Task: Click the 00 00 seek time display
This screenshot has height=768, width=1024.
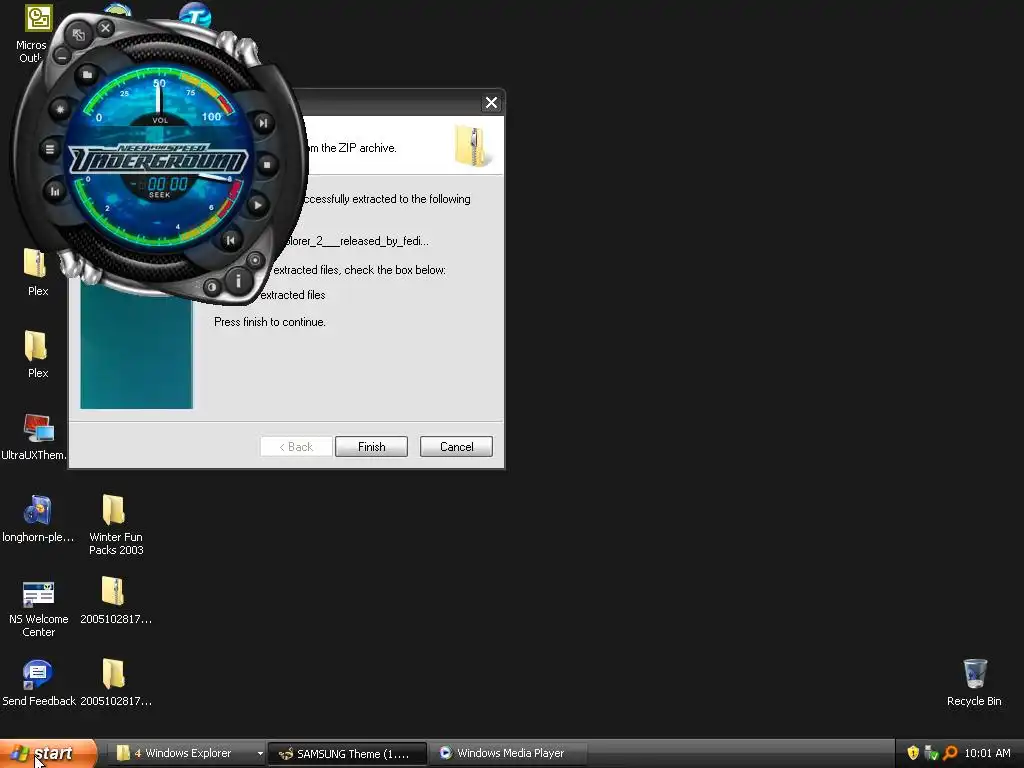Action: [x=167, y=184]
